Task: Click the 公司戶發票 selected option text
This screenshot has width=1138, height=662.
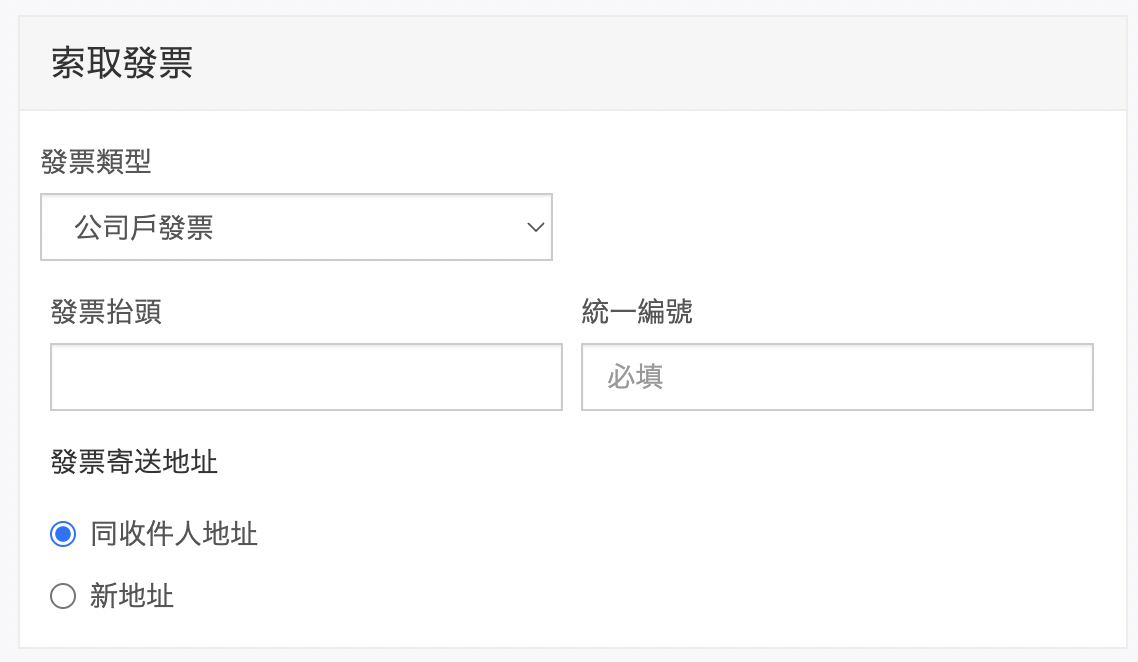Action: click(144, 228)
